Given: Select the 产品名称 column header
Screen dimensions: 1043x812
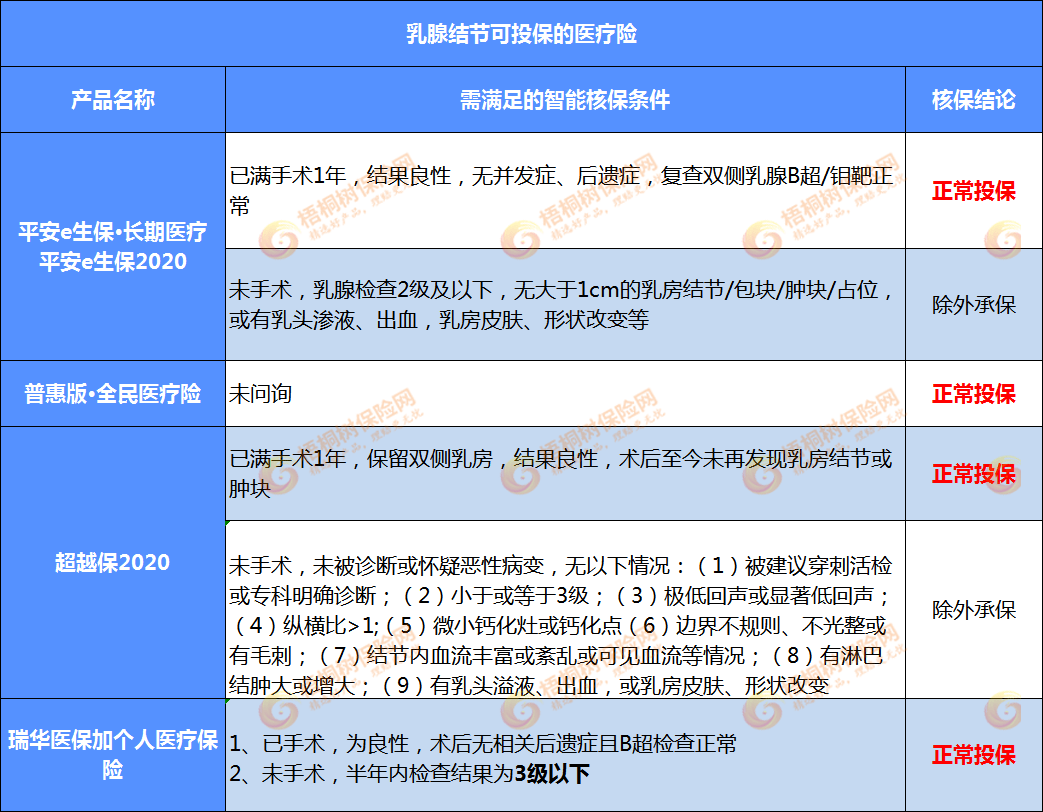Looking at the screenshot, I should click(113, 100).
